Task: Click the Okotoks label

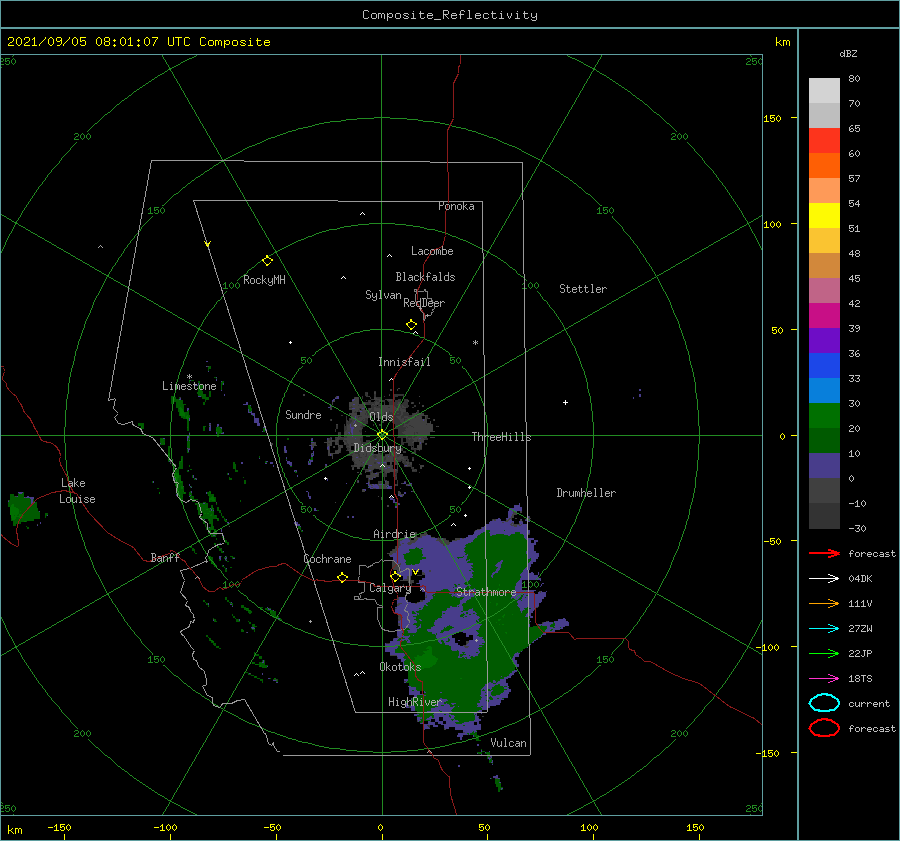Action: coord(400,666)
